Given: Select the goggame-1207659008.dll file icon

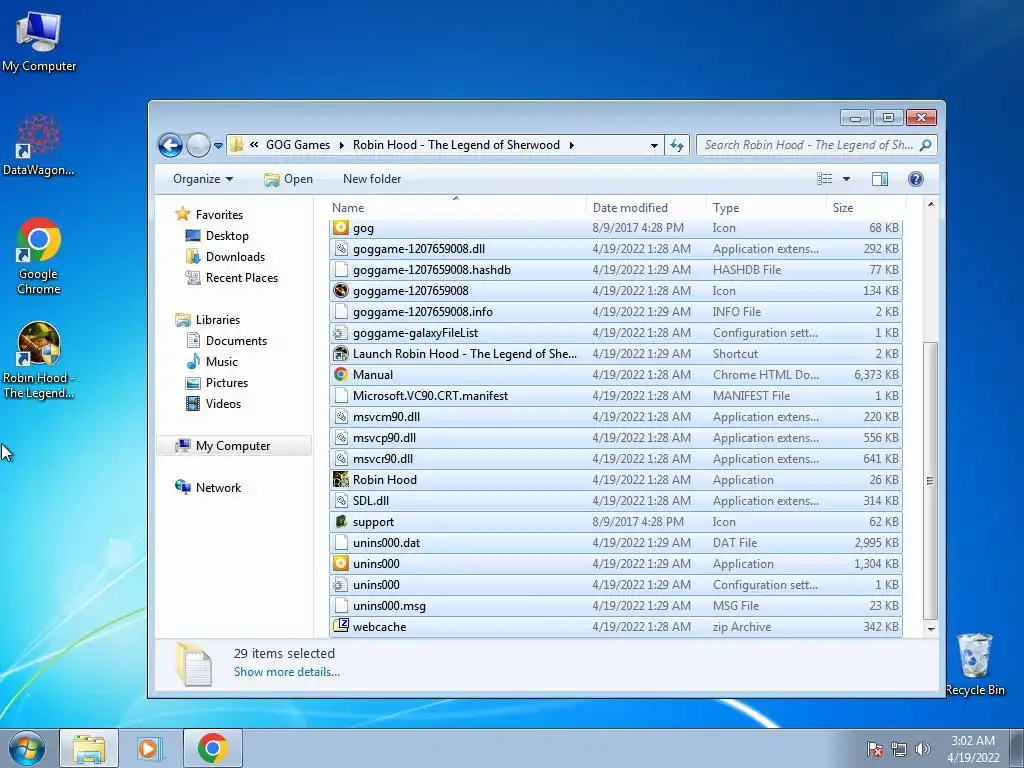Looking at the screenshot, I should [x=340, y=249].
